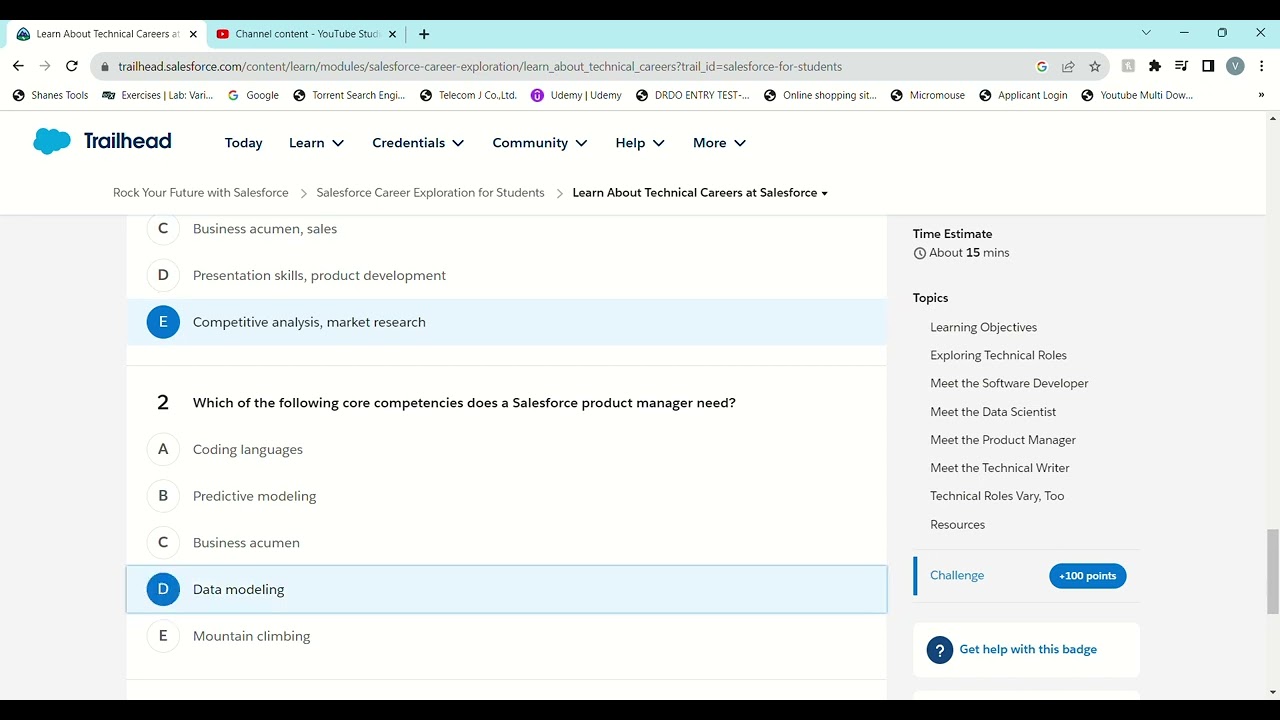Select answer E Competitive analysis, market research
Viewport: 1280px width, 720px height.
(x=507, y=322)
